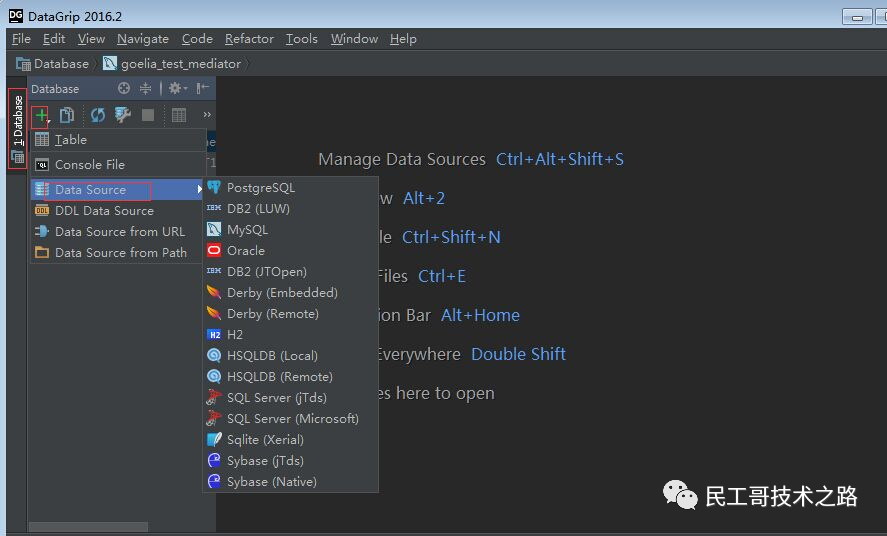Select SQL Server (Microsoft) data source
This screenshot has height=536, width=887.
tap(290, 418)
